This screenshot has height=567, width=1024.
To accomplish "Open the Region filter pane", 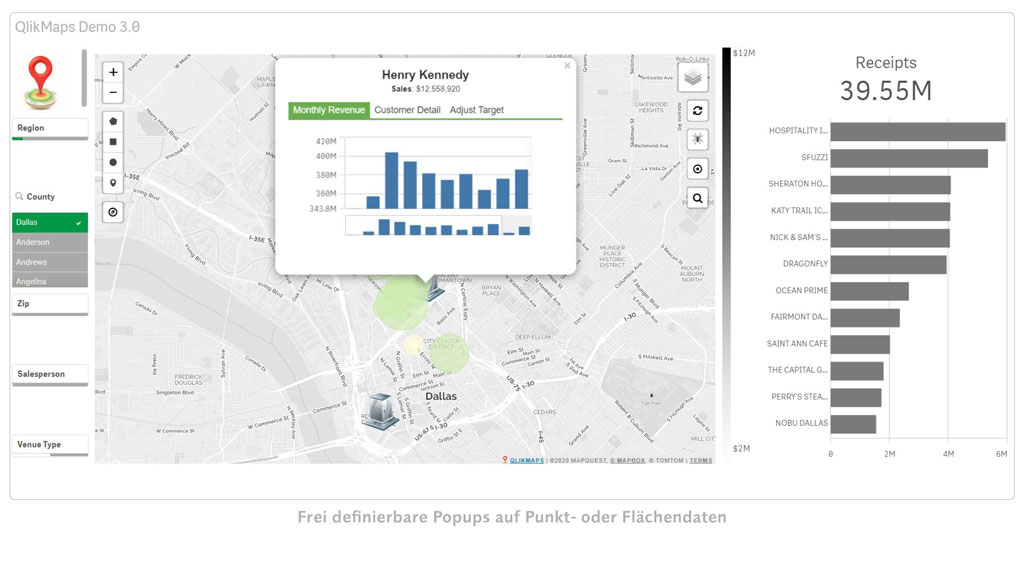I will (x=50, y=129).
